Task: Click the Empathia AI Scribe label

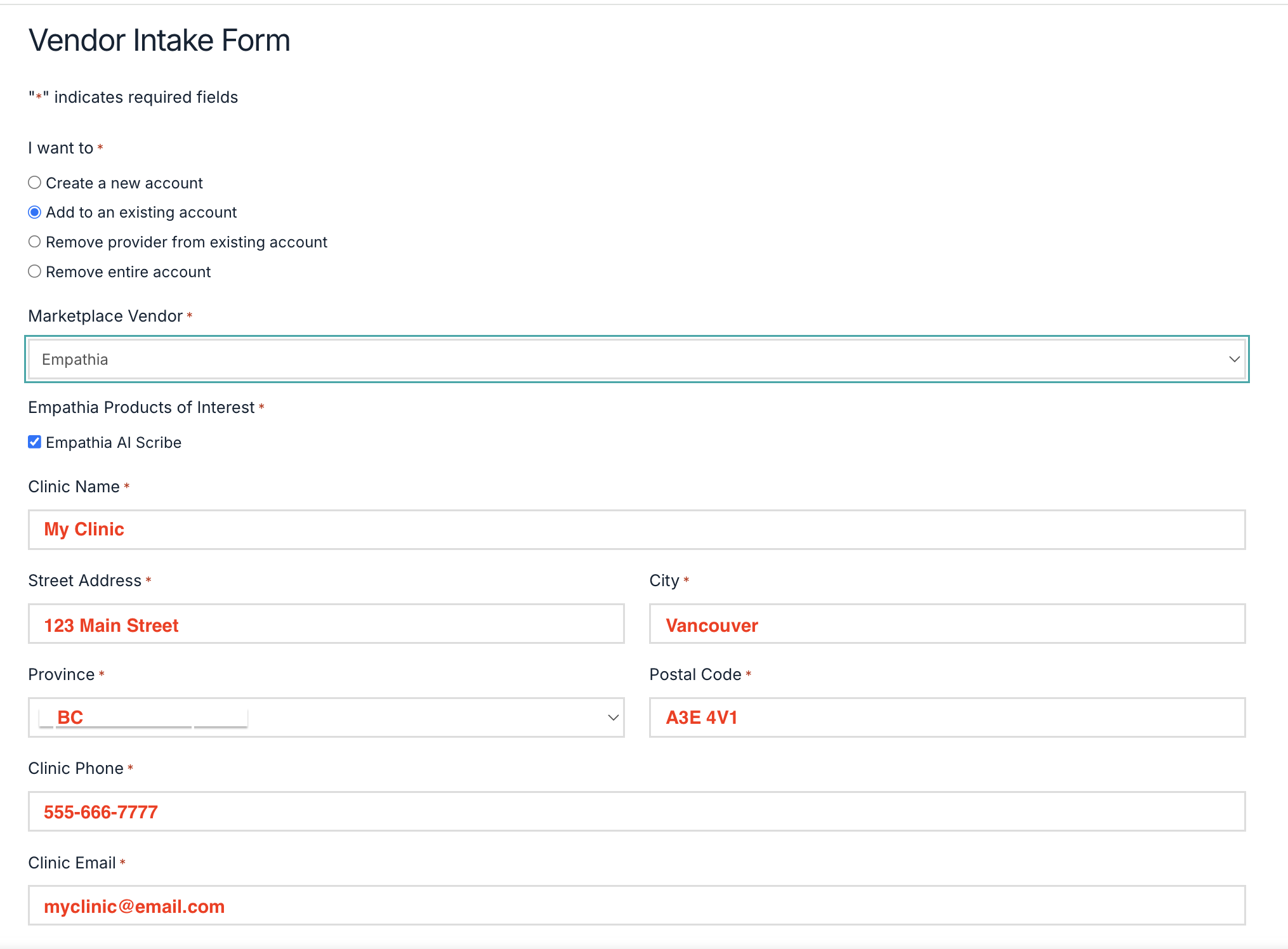Action: click(x=114, y=442)
